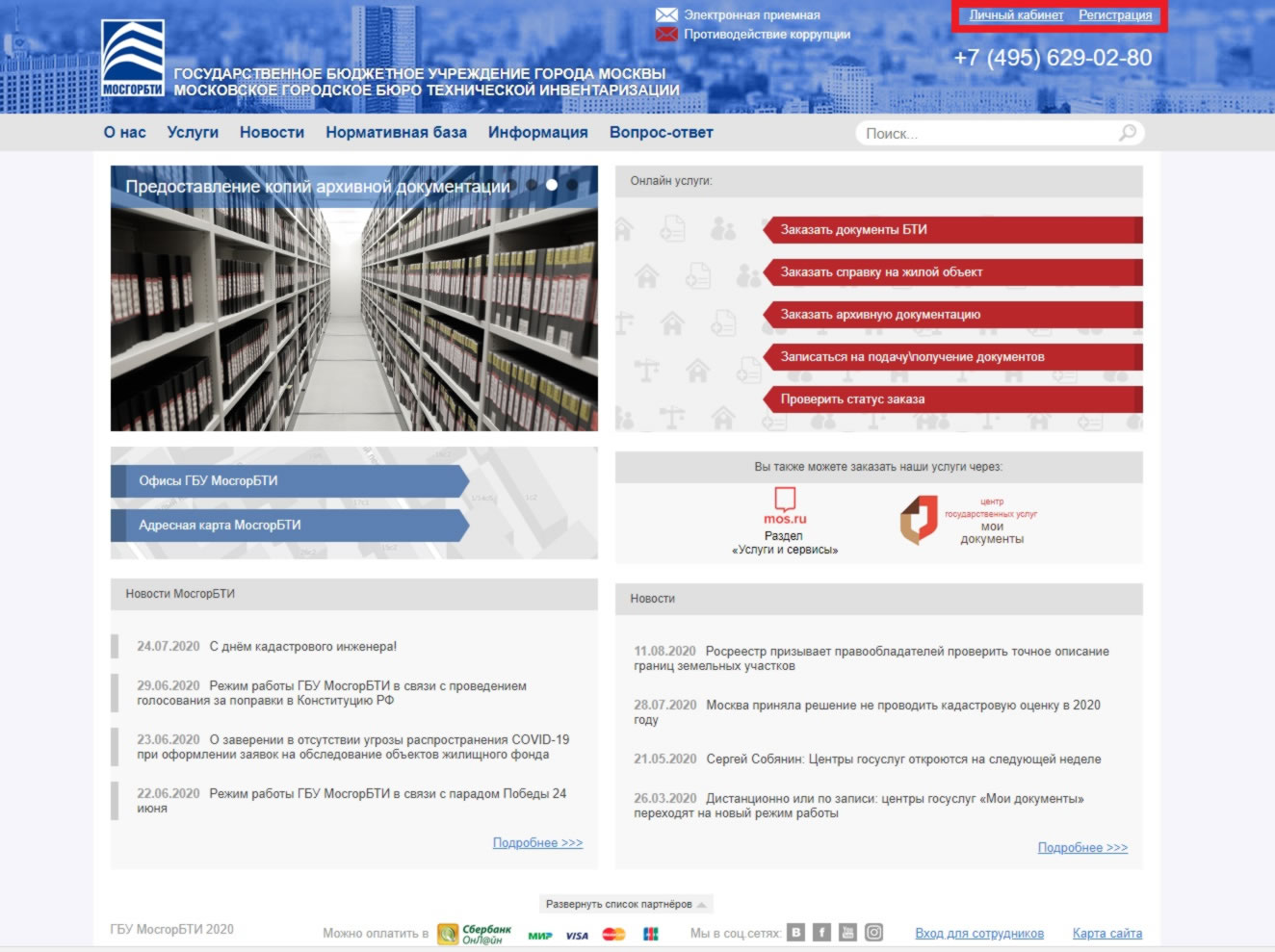Open news С днём кадастрового инженера!

click(x=303, y=647)
